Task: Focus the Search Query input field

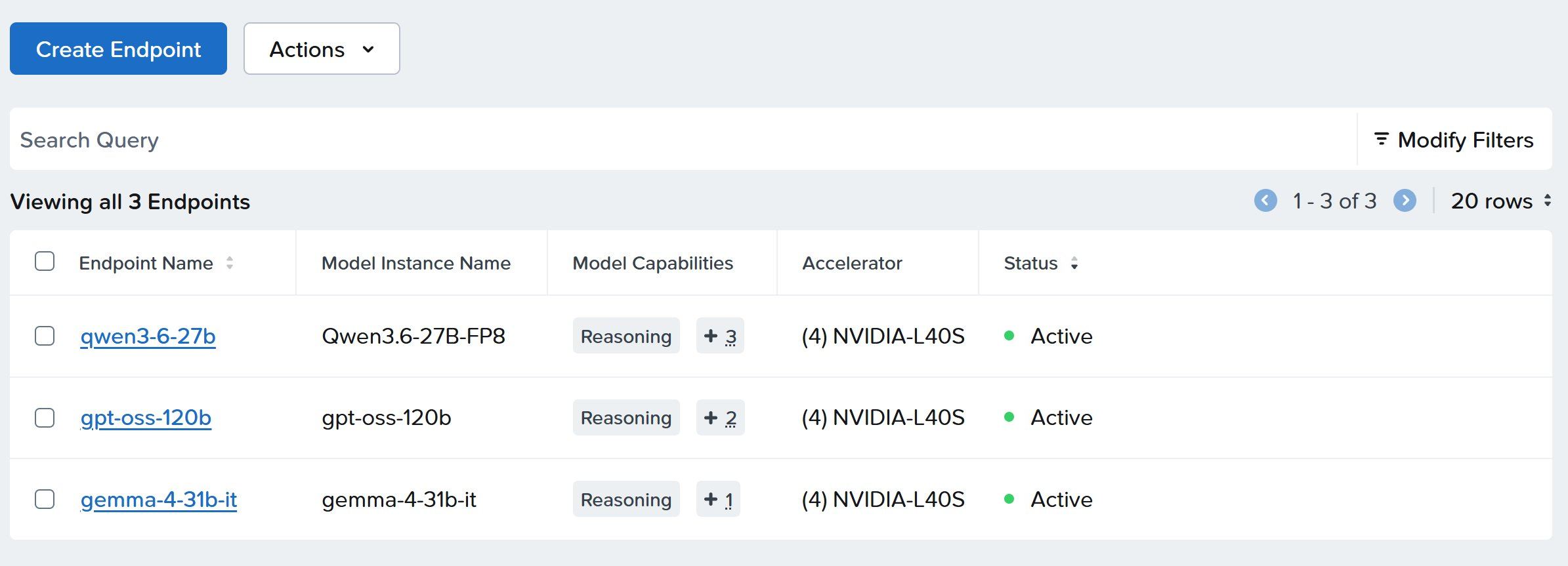Action: [x=683, y=139]
